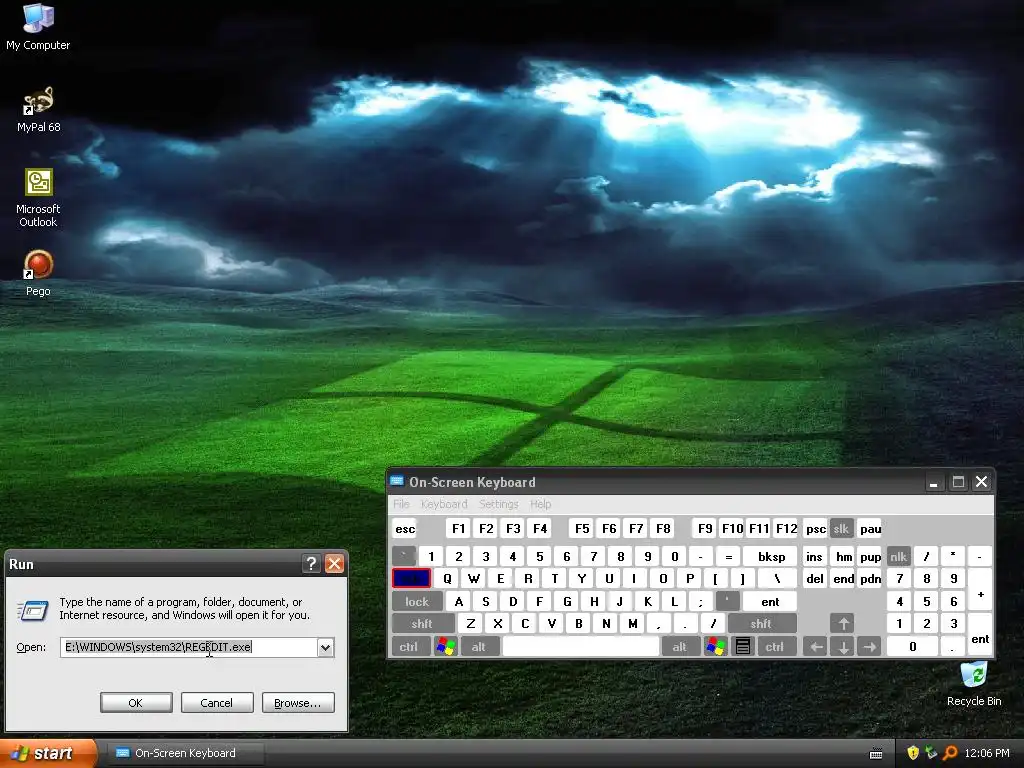
Task: Click OK in the Run dialog
Action: tap(136, 703)
